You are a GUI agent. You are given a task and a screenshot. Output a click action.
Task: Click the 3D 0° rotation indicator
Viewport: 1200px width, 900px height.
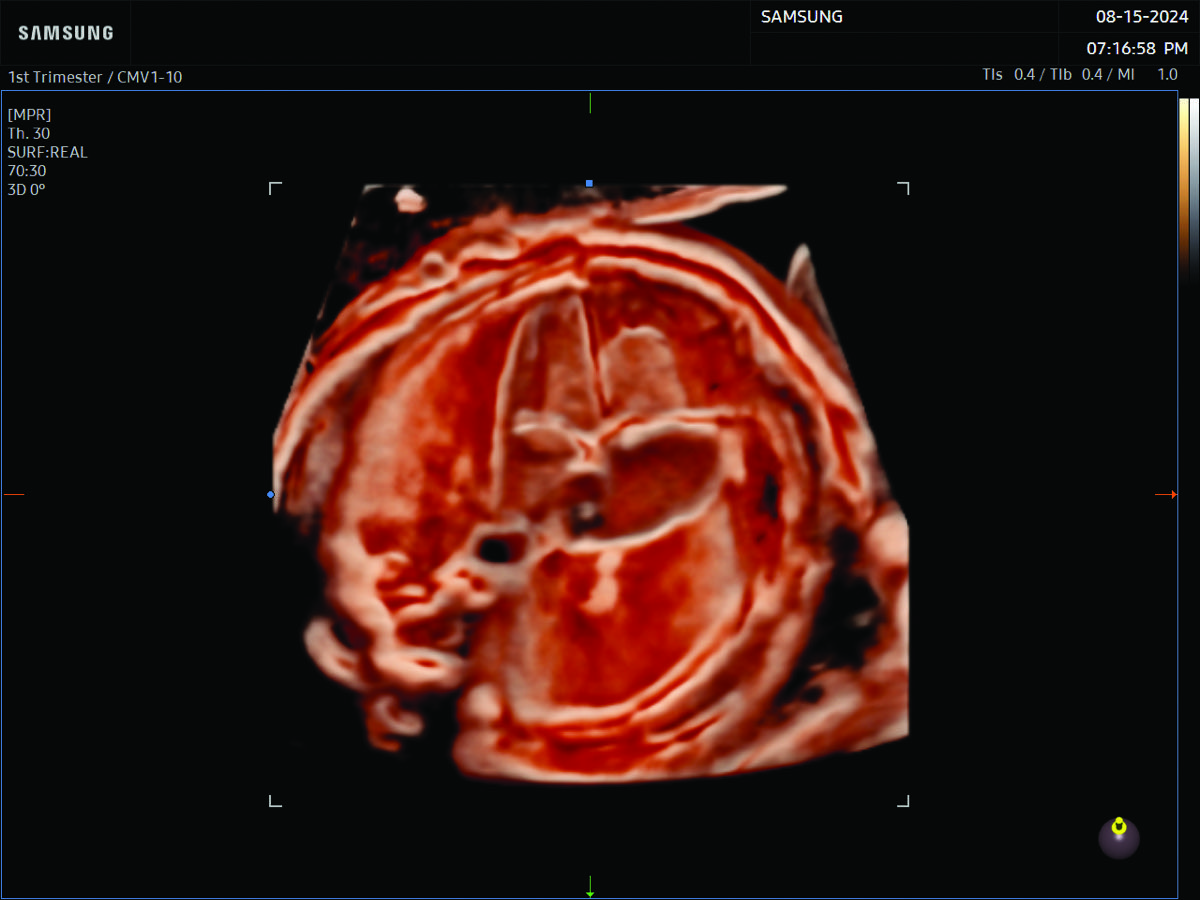tap(26, 189)
